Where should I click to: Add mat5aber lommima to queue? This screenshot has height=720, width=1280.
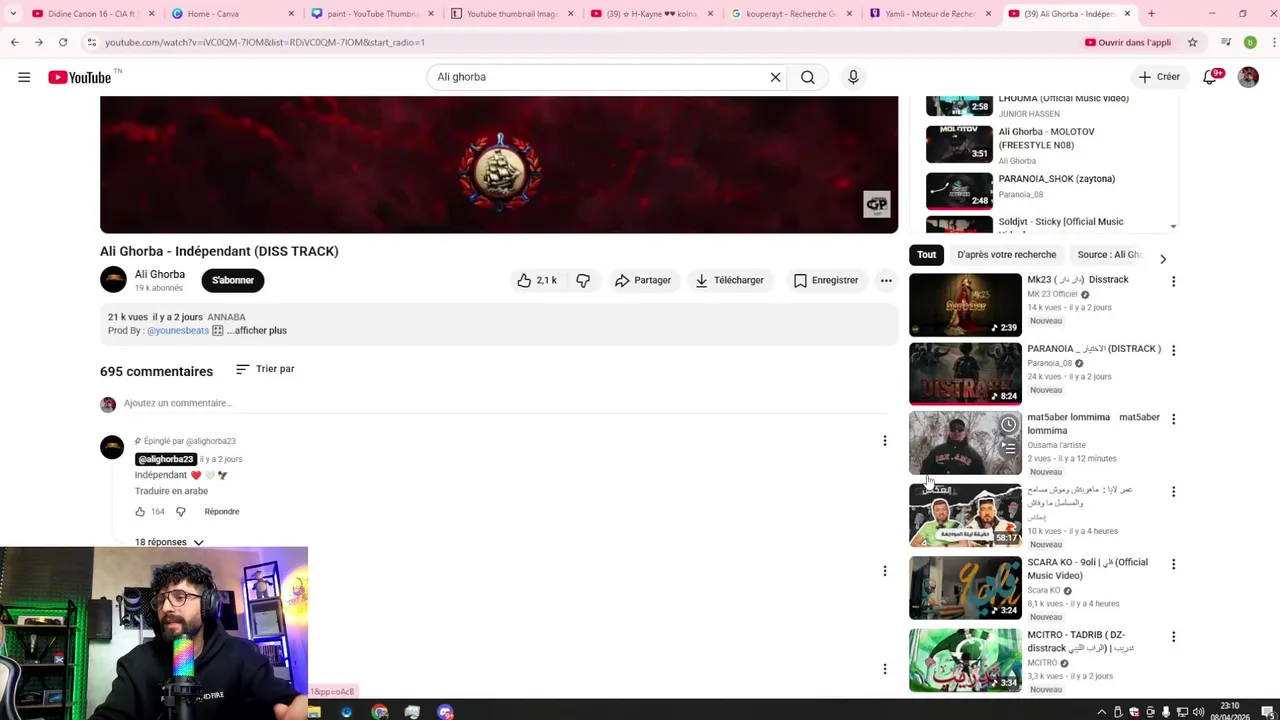coord(1008,448)
